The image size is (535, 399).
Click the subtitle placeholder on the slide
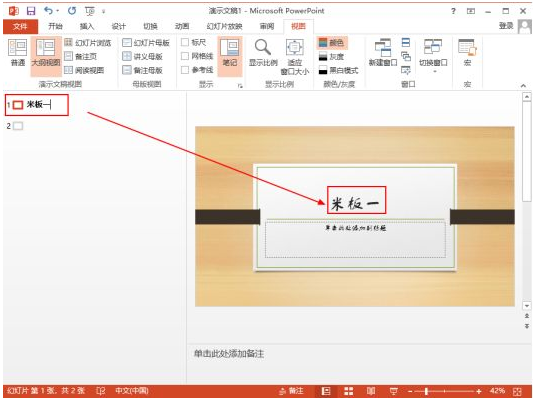[355, 239]
